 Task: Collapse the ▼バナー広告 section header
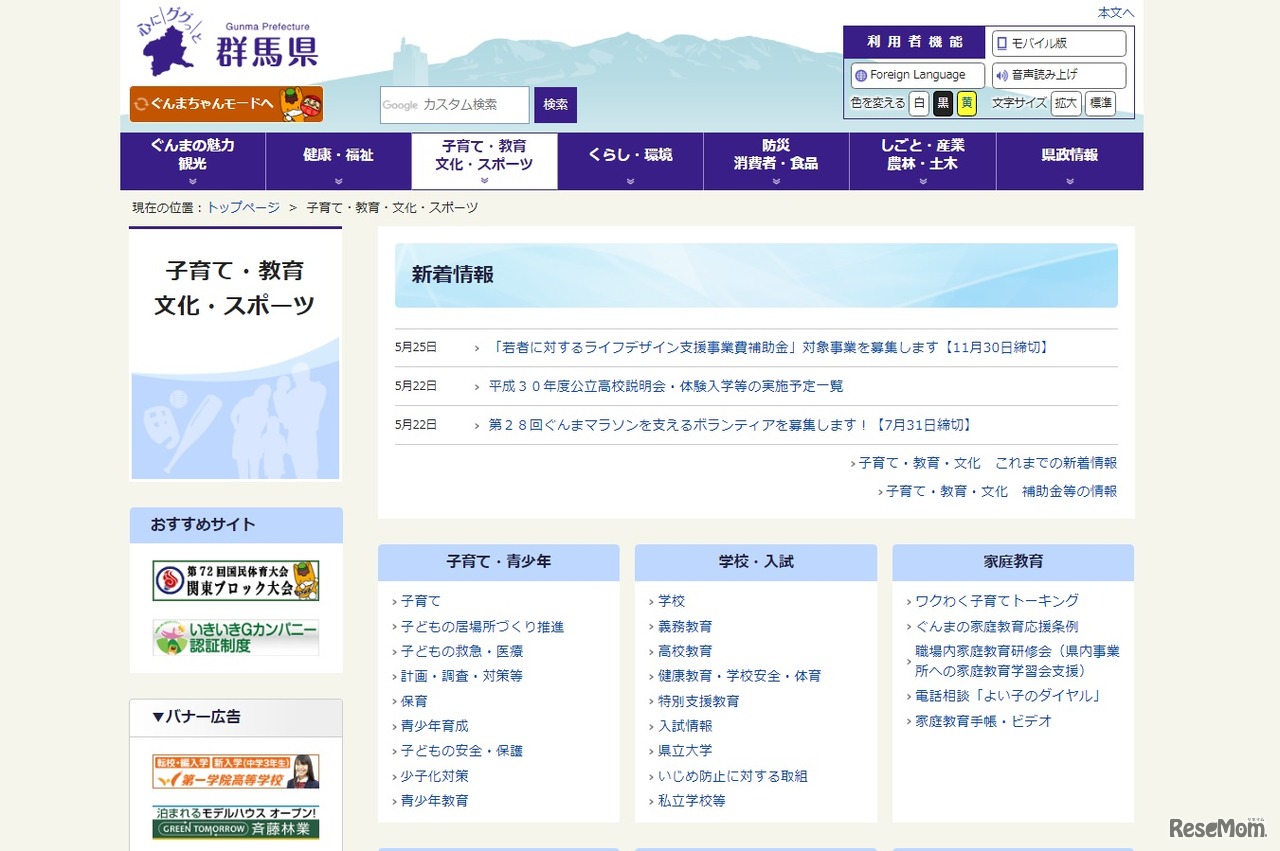236,717
